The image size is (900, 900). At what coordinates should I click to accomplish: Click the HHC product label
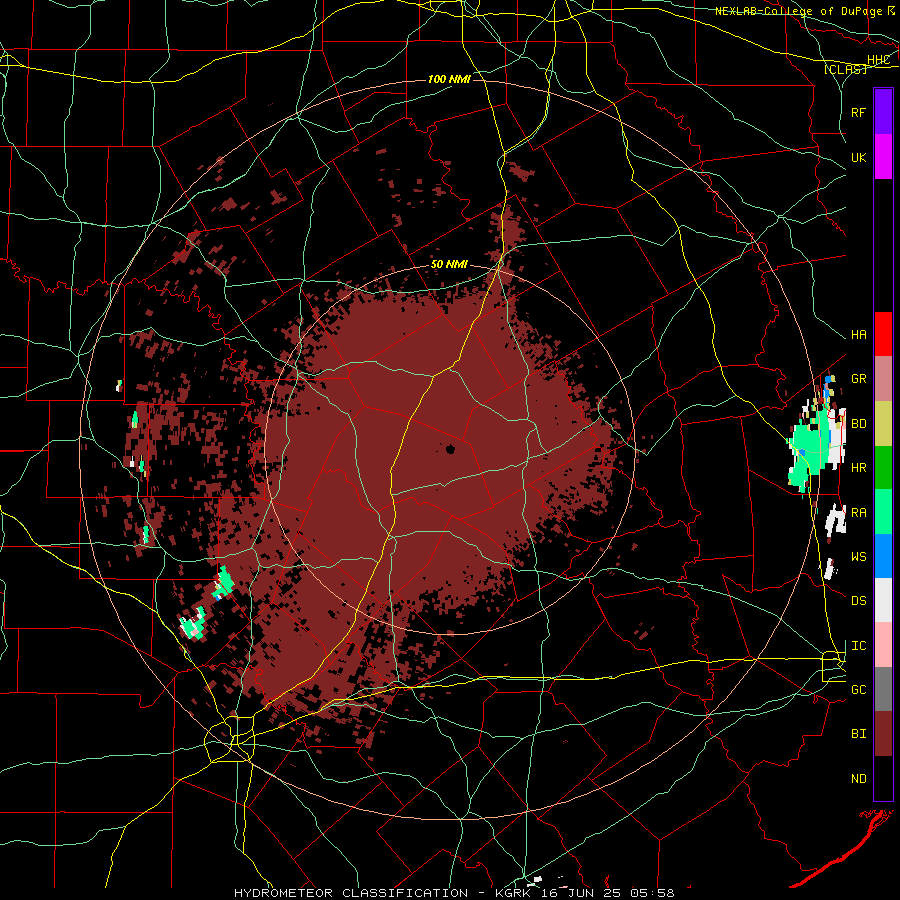pyautogui.click(x=878, y=60)
